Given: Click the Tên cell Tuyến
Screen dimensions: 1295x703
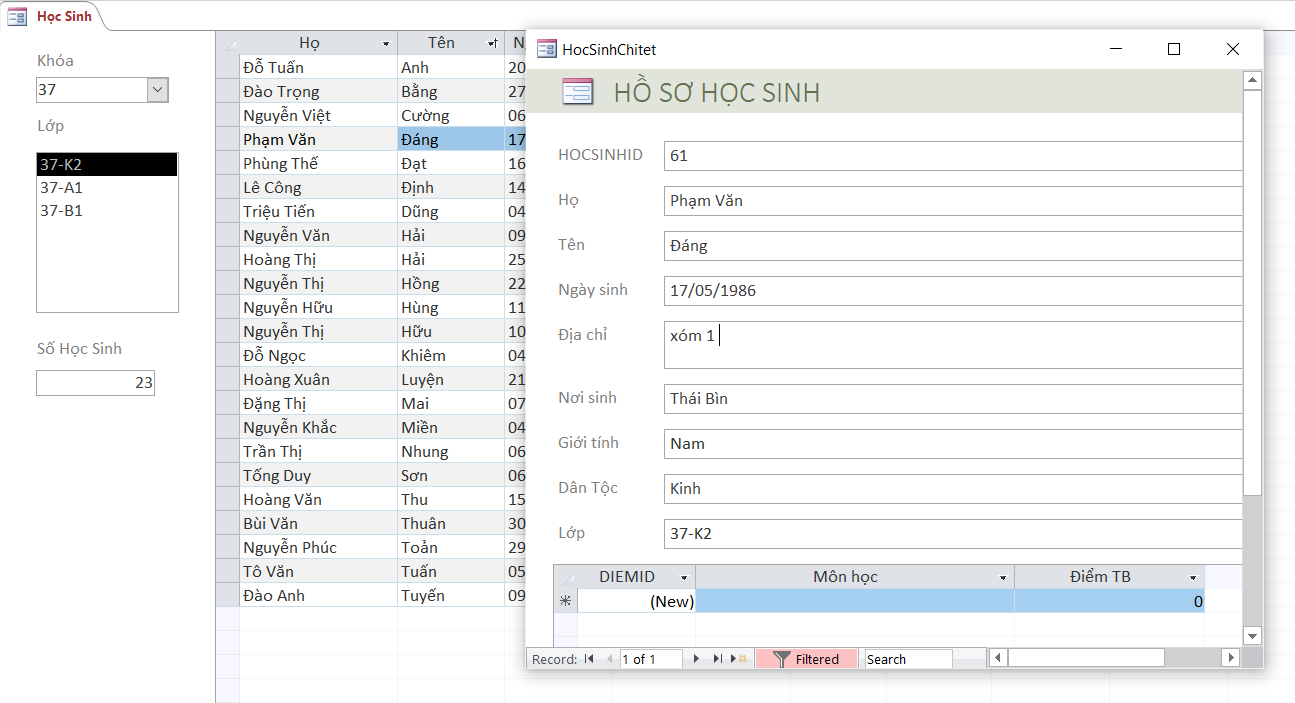Looking at the screenshot, I should tap(451, 595).
